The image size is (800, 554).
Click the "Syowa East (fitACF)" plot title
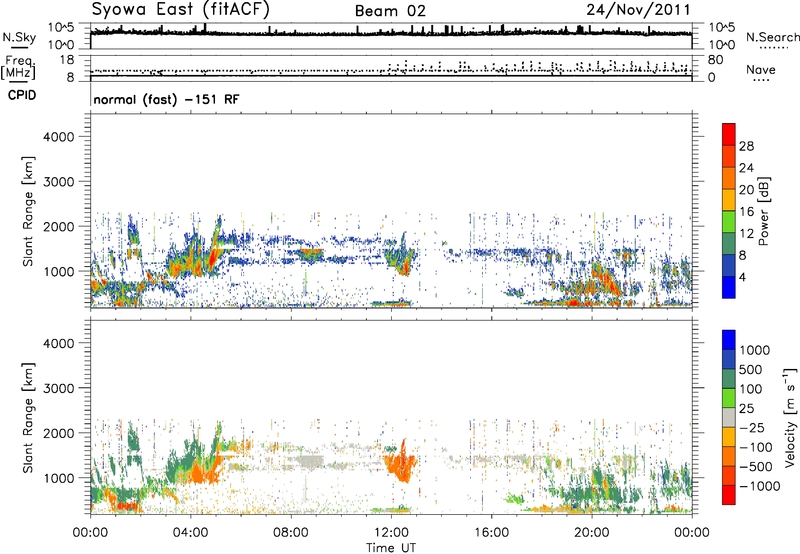pyautogui.click(x=181, y=10)
